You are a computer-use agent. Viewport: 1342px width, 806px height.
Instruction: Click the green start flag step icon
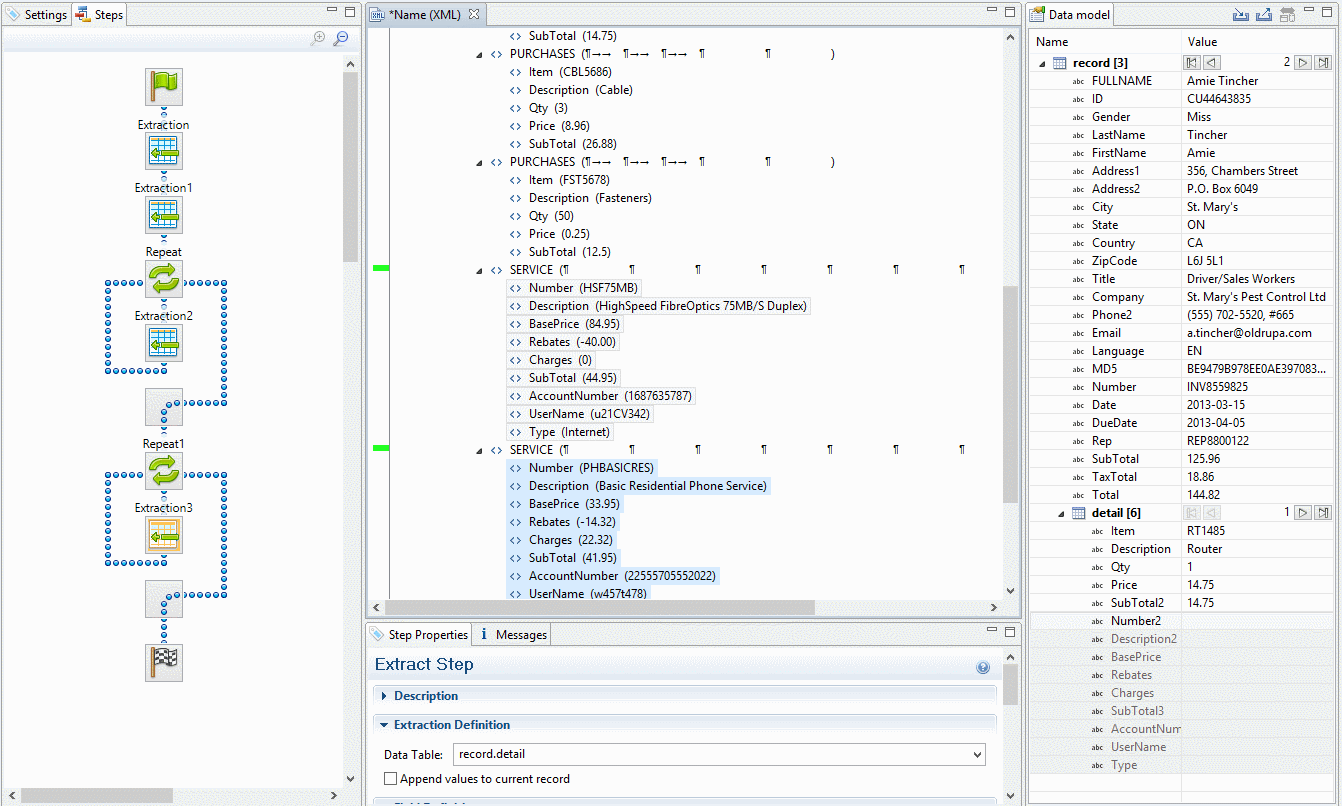coord(164,87)
